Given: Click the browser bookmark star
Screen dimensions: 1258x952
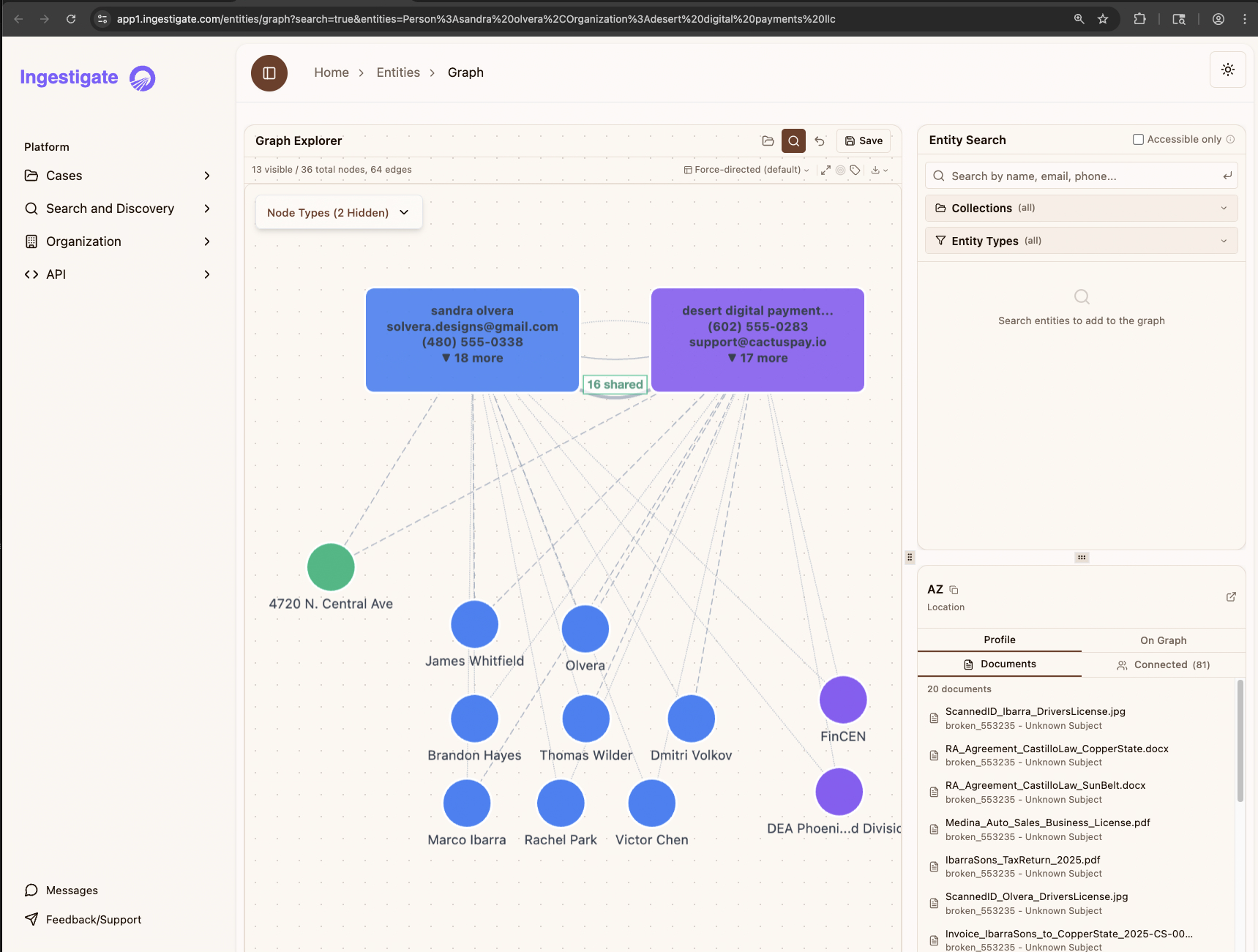Looking at the screenshot, I should click(x=1103, y=19).
